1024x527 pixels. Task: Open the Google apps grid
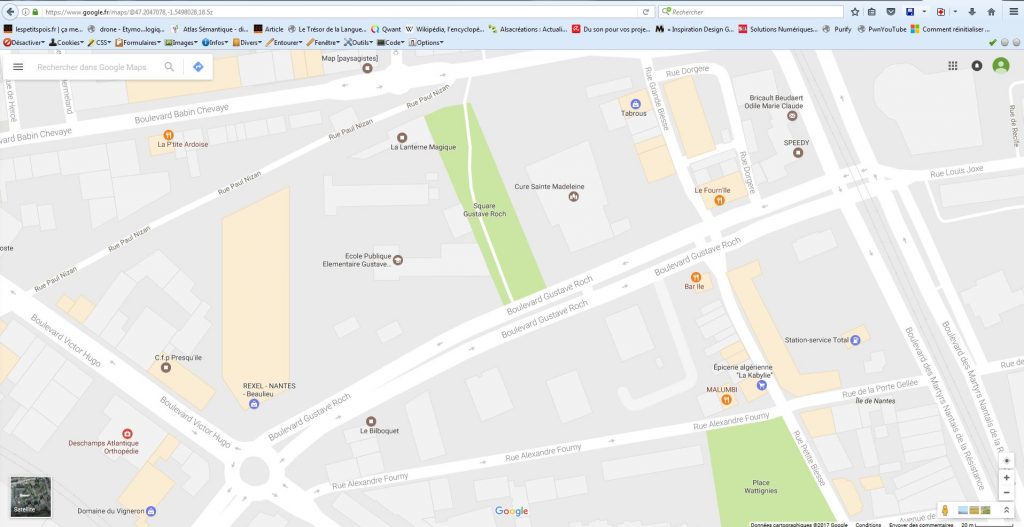(952, 66)
